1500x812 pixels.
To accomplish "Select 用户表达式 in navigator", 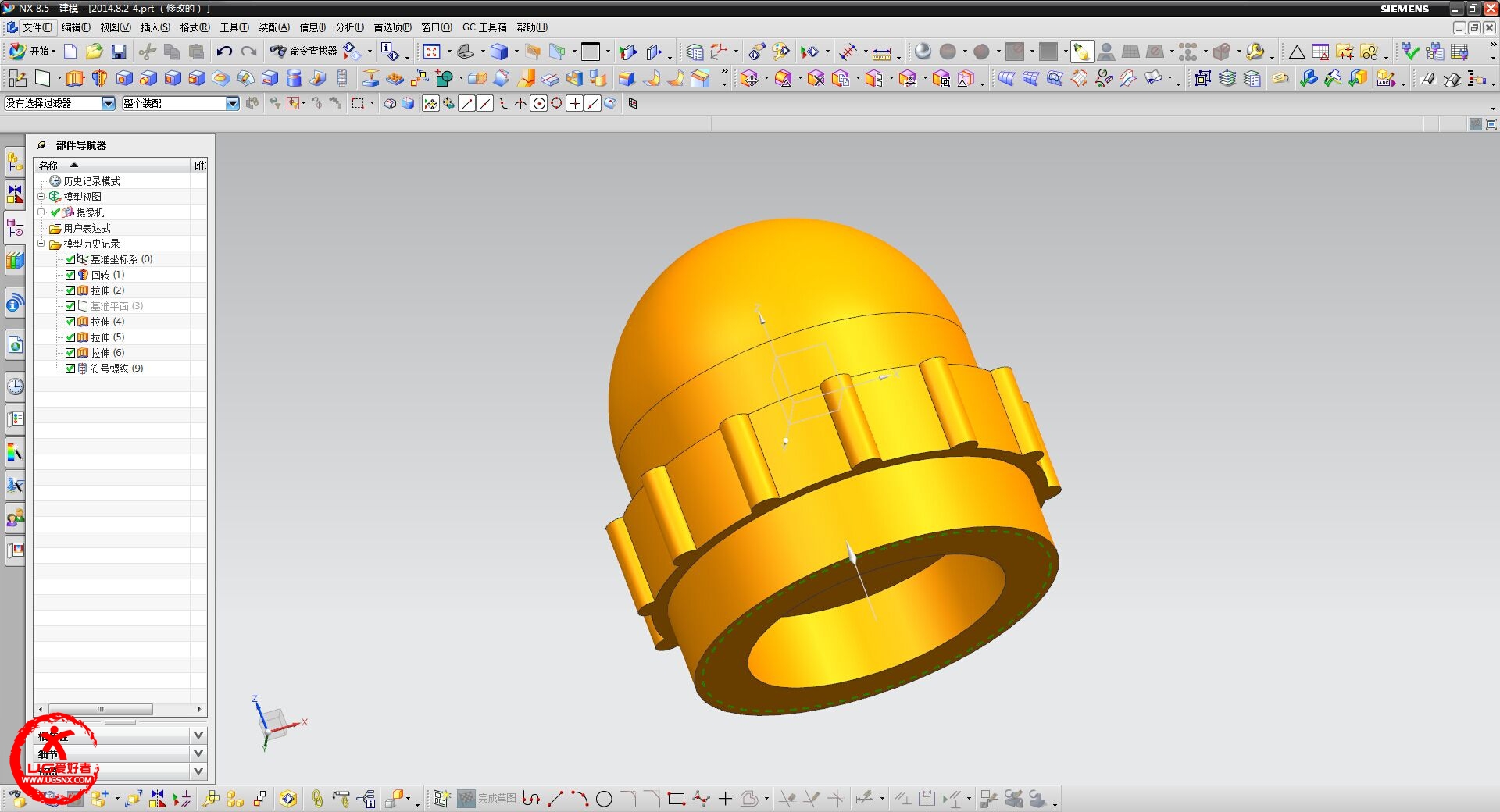I will click(x=87, y=228).
